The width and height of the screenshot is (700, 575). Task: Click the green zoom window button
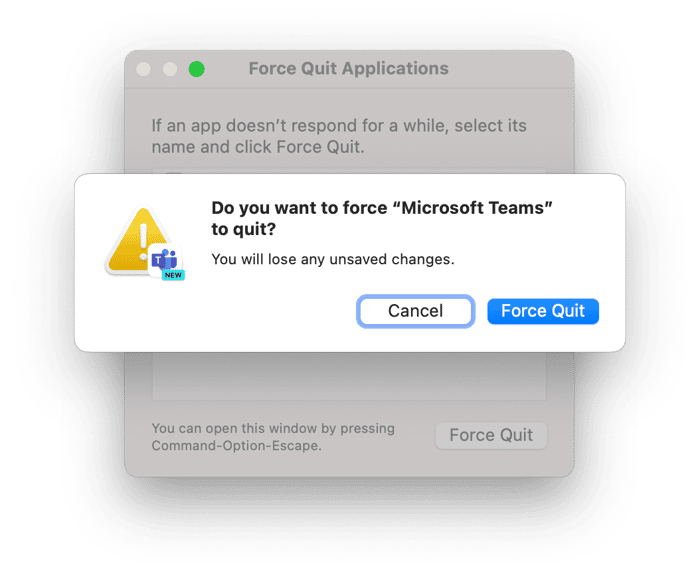197,69
